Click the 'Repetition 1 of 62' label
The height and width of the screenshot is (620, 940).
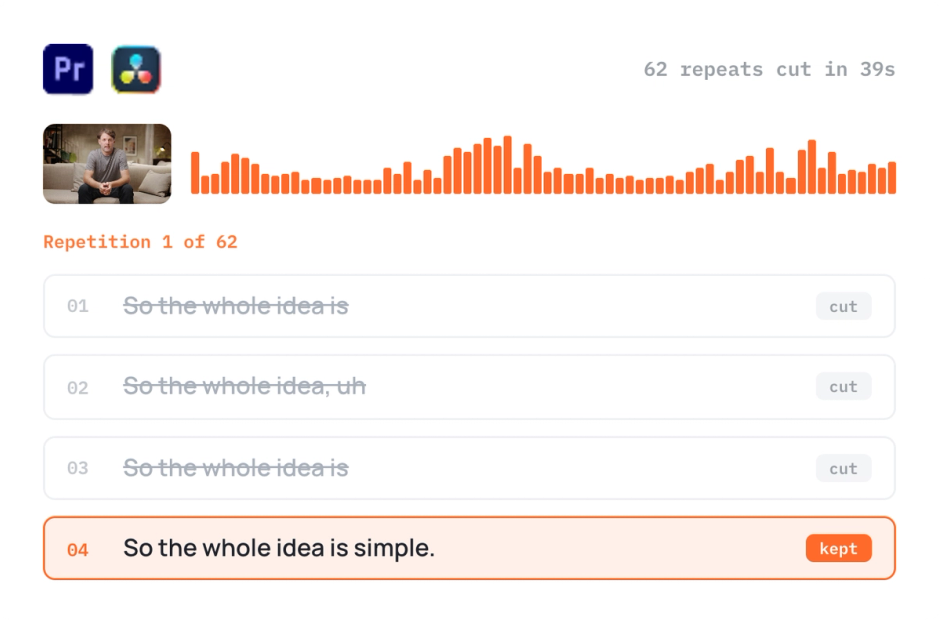140,242
